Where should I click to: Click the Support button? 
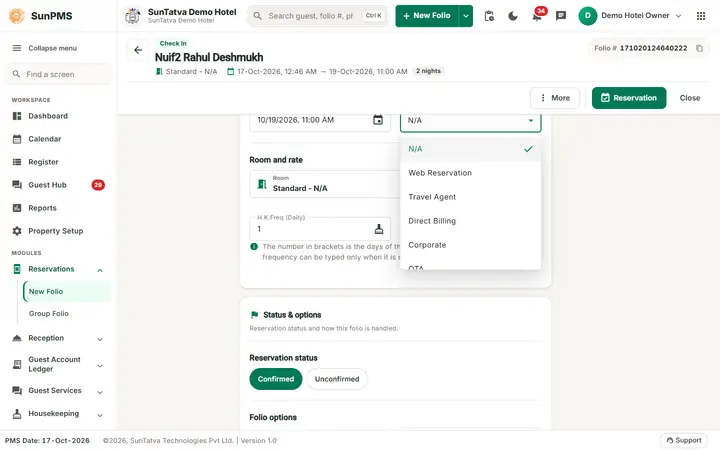pos(684,440)
